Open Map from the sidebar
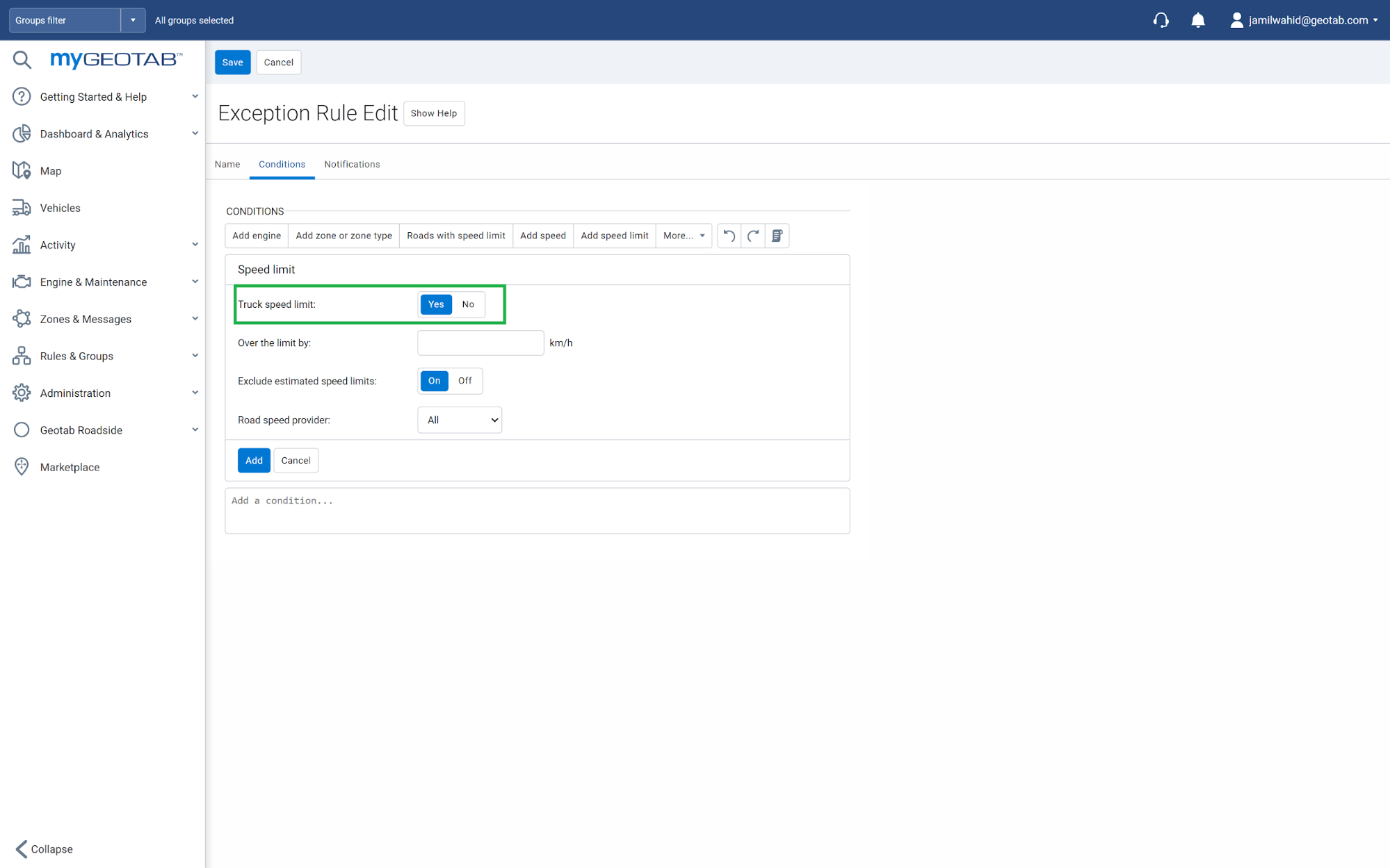Viewport: 1390px width, 868px height. [51, 171]
